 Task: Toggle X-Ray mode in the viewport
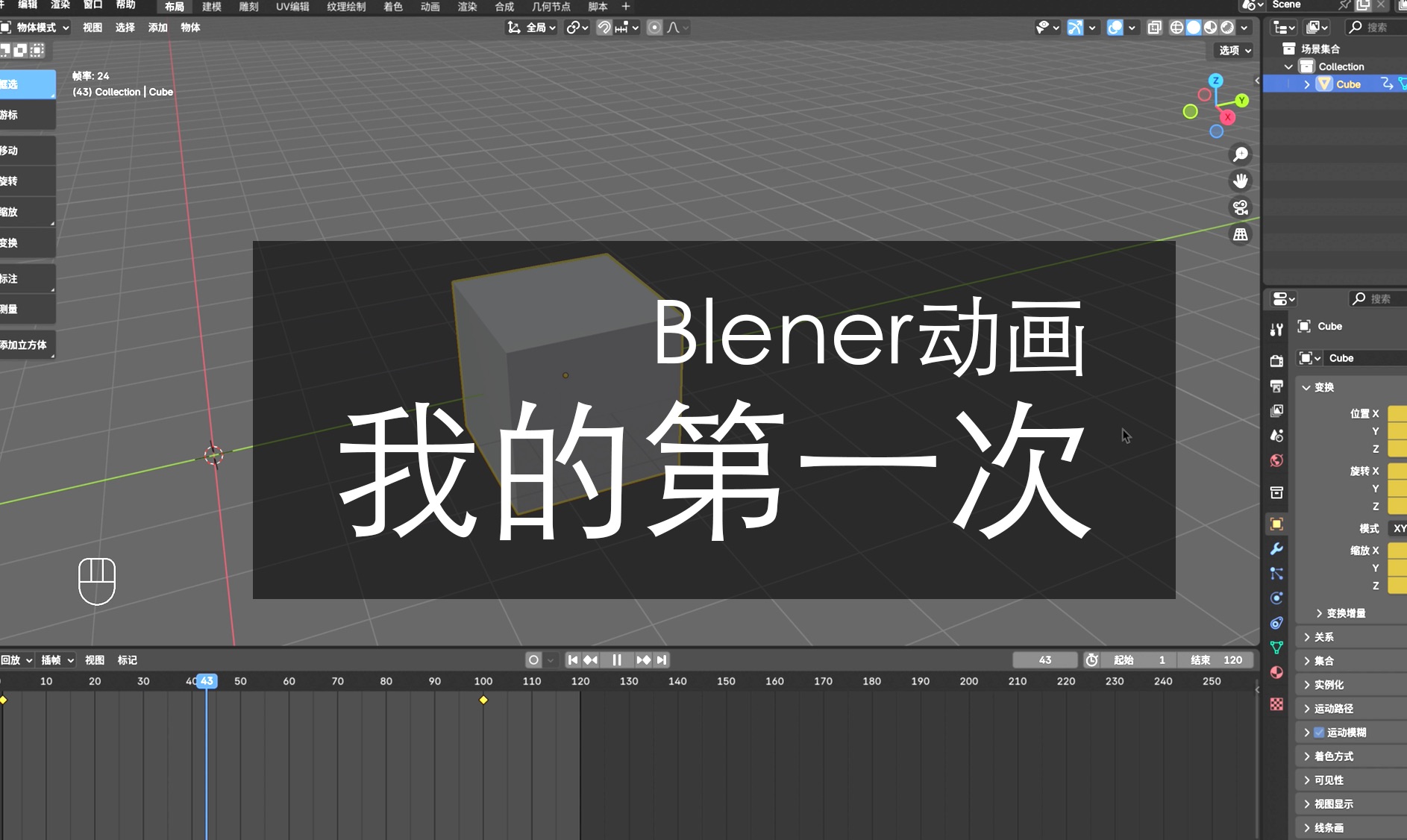(1154, 28)
